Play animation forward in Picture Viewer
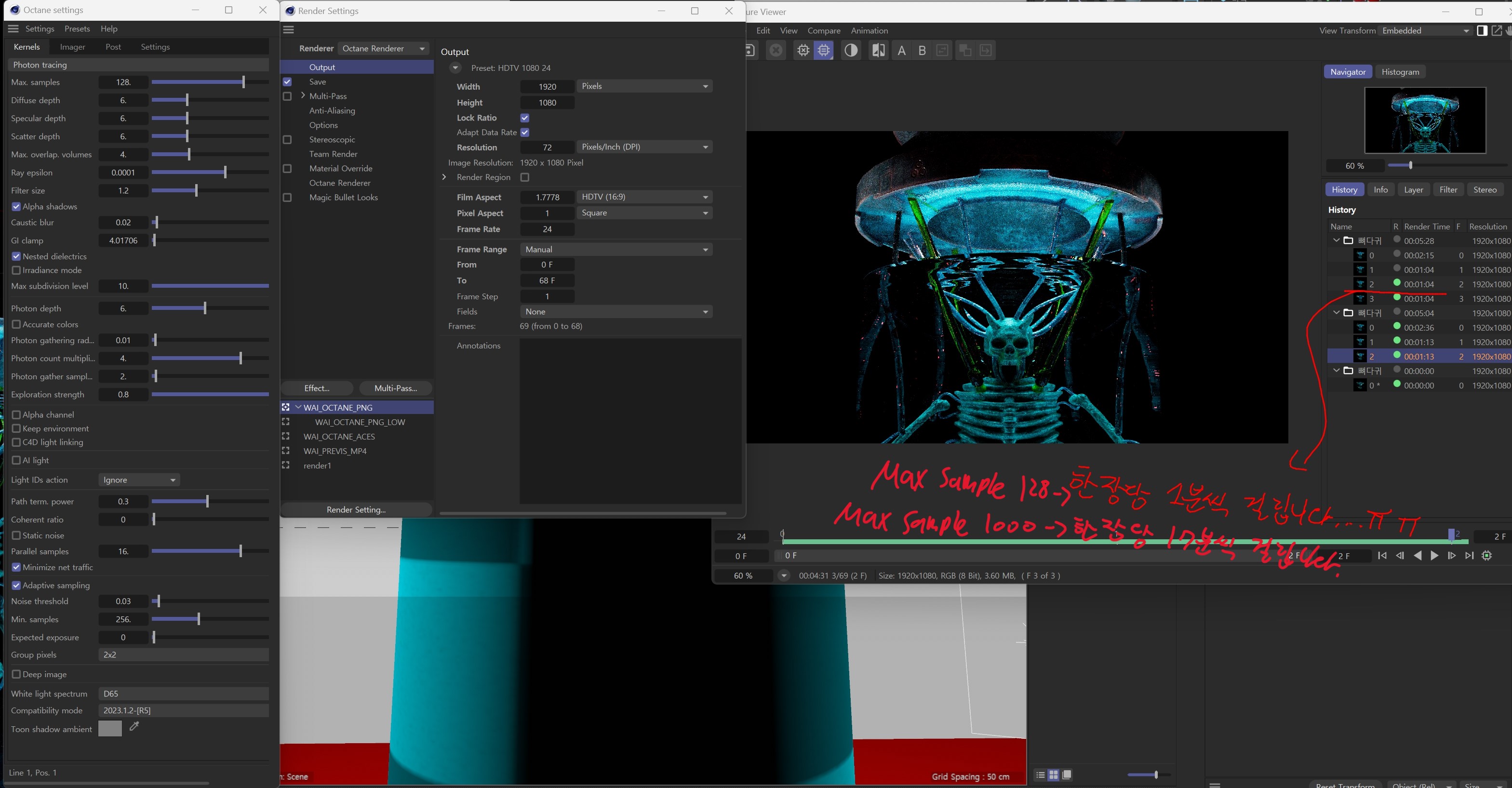The height and width of the screenshot is (788, 1512). click(x=1434, y=555)
